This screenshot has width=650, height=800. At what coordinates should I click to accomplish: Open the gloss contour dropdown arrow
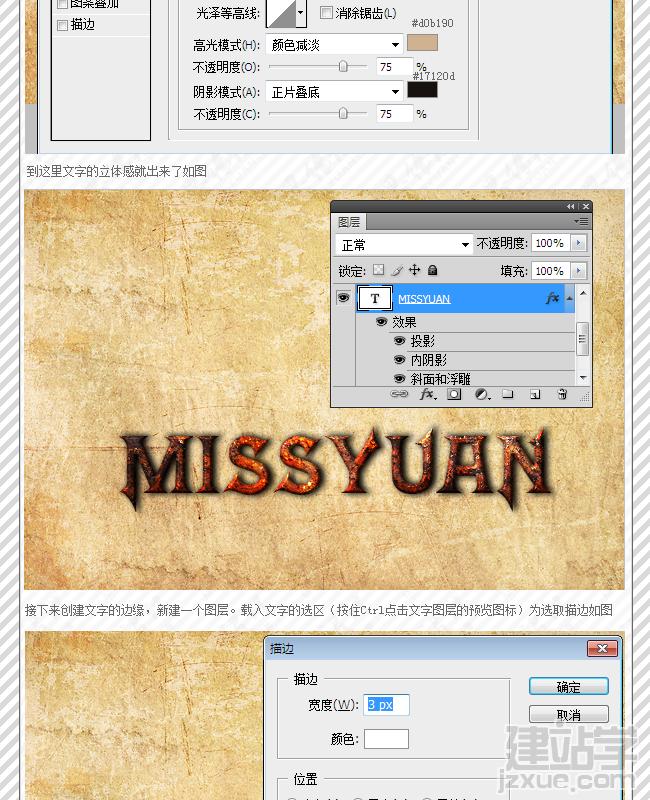(301, 14)
